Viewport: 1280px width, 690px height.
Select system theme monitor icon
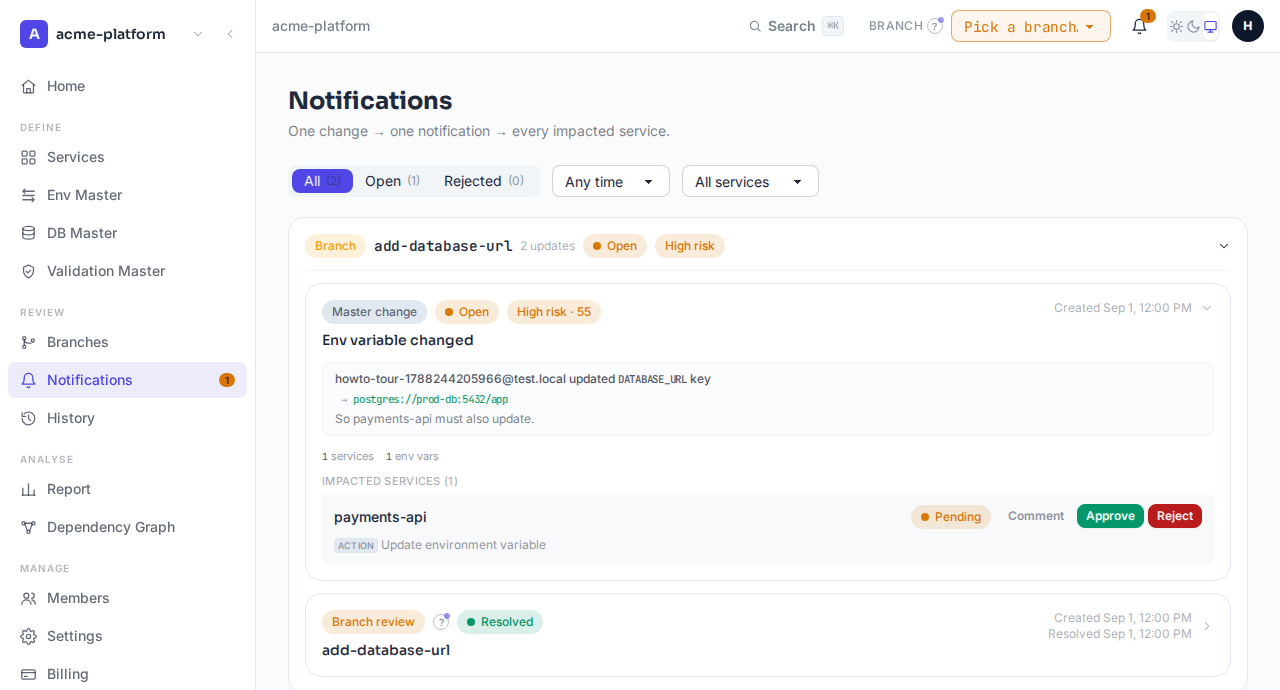click(1210, 26)
